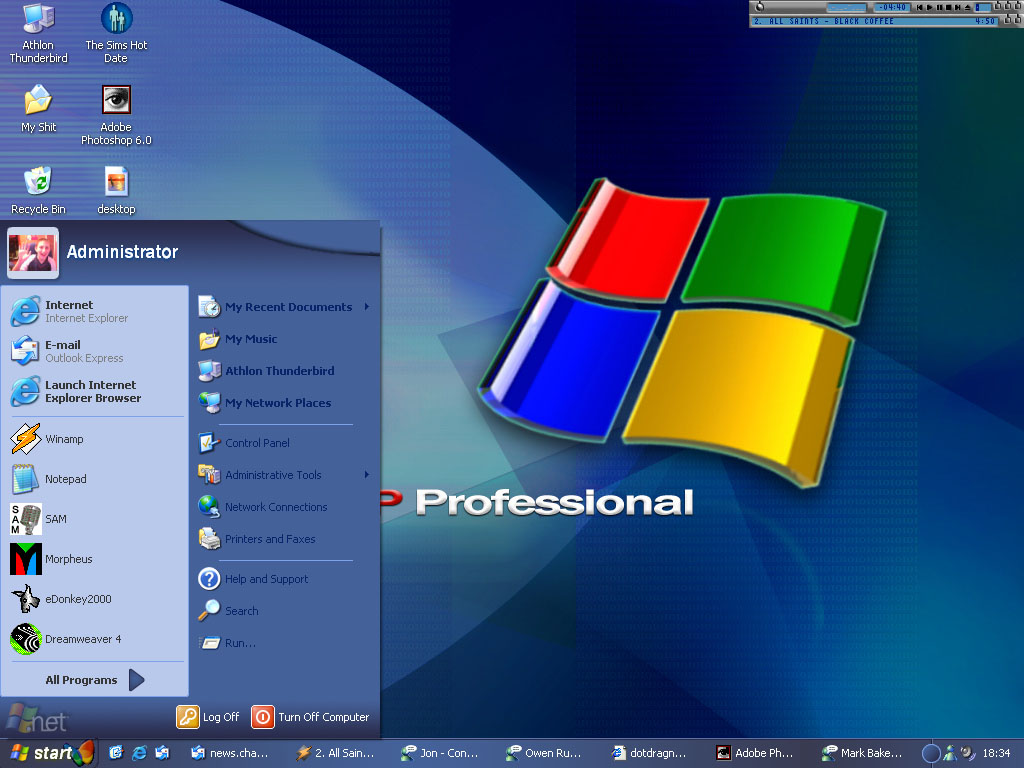Open Control Panel from the Start menu
Viewport: 1024px width, 768px height.
pos(257,443)
